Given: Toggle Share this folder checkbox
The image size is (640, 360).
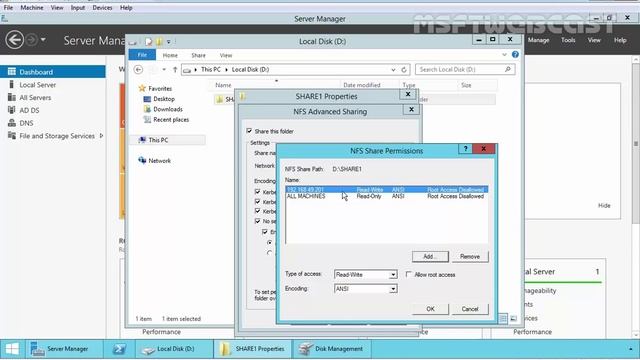Looking at the screenshot, I should (249, 131).
